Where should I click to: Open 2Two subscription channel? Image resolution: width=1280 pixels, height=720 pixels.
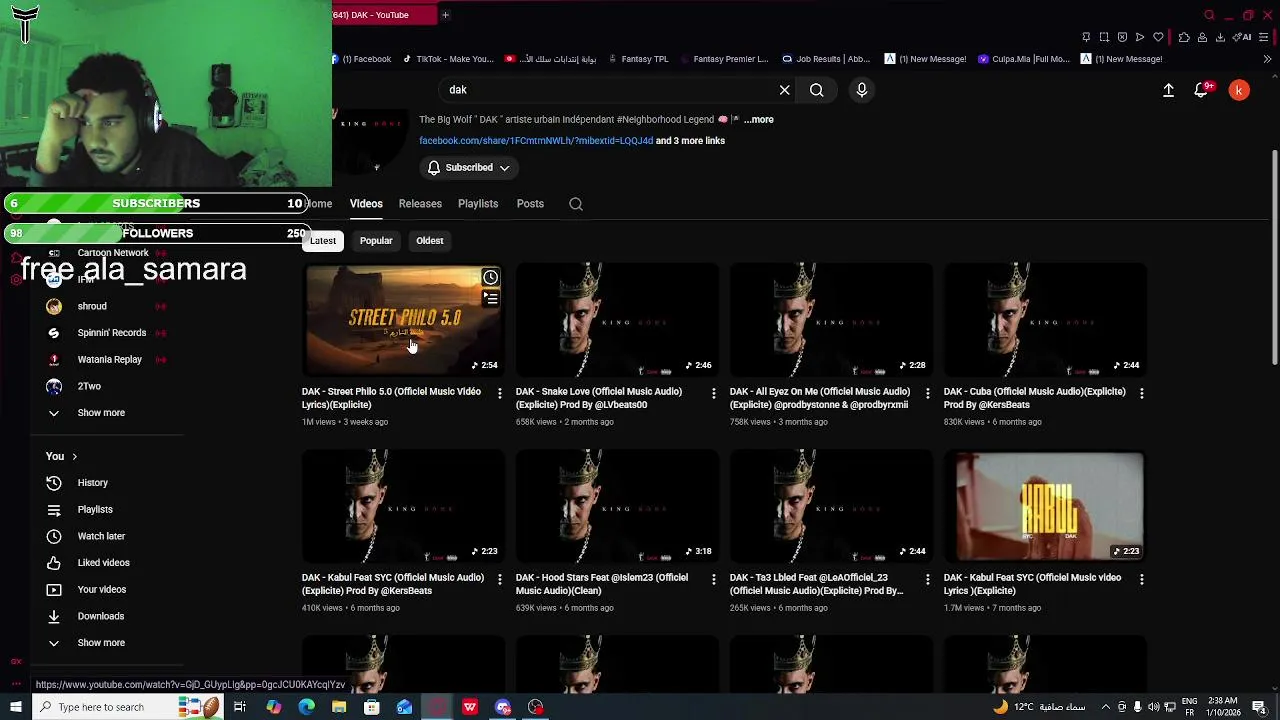click(x=89, y=386)
